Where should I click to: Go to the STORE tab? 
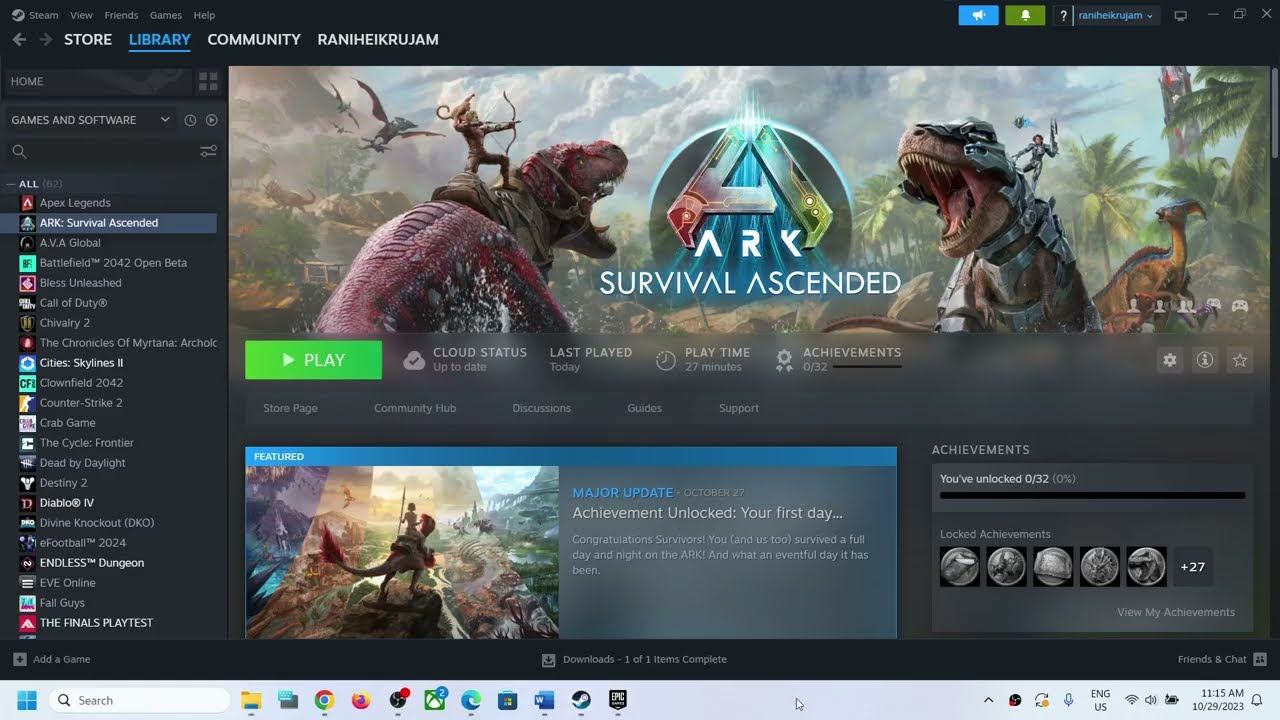point(88,39)
